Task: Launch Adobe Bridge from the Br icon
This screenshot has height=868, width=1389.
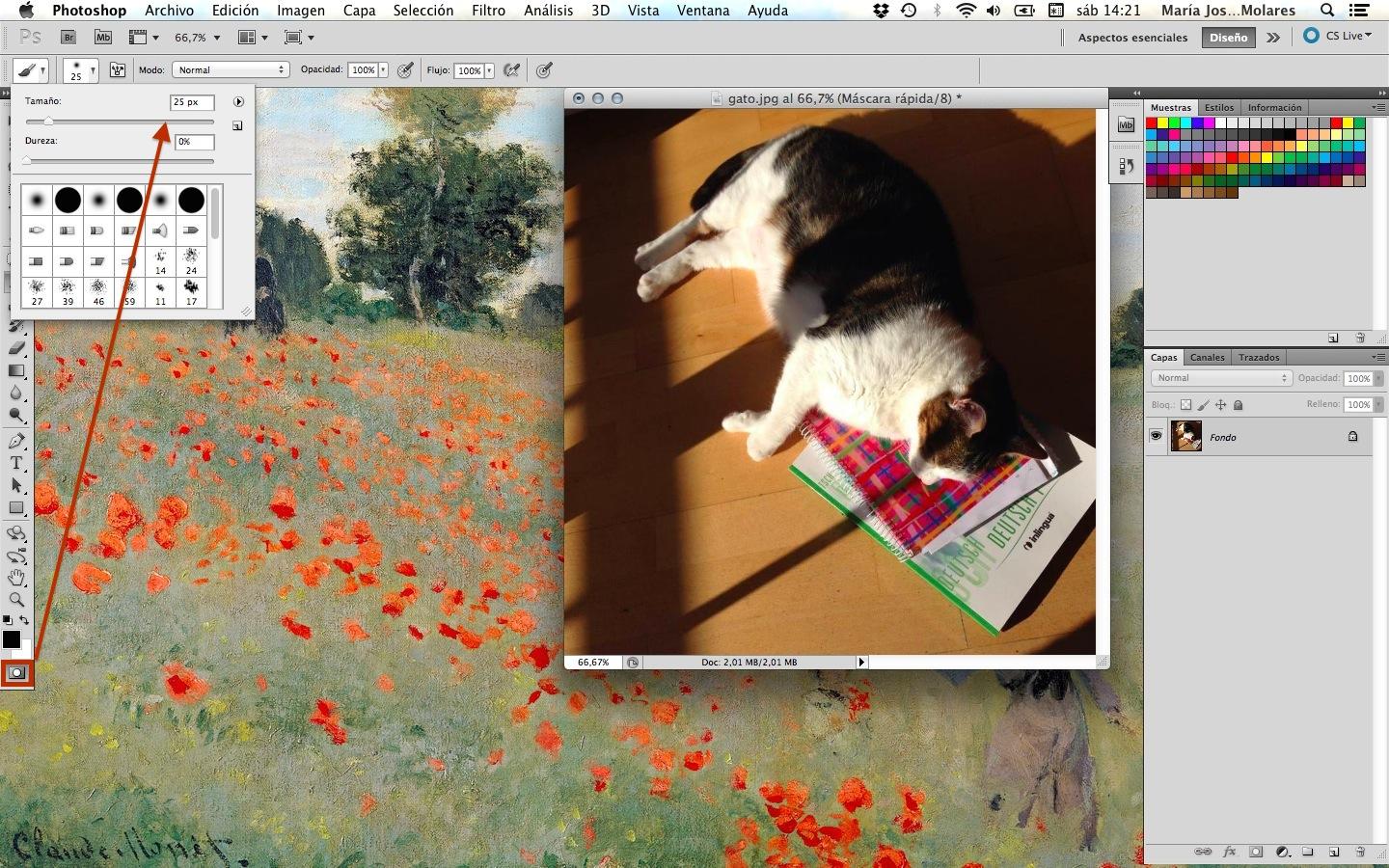Action: coord(68,38)
